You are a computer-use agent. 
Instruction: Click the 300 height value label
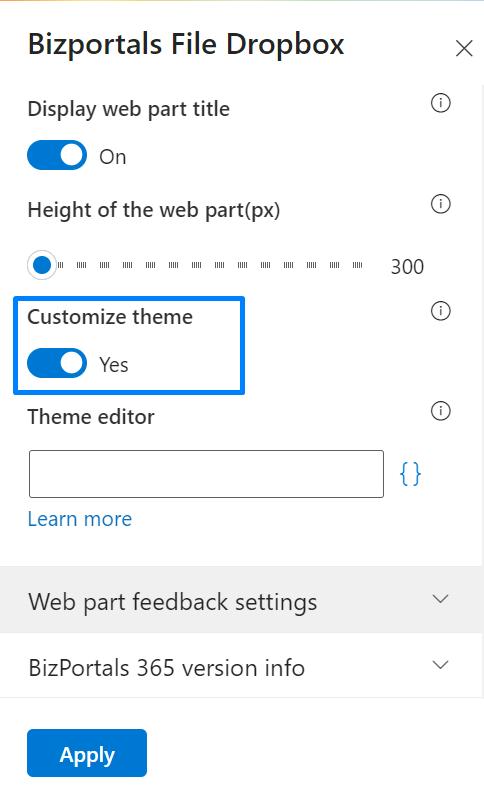pos(407,267)
